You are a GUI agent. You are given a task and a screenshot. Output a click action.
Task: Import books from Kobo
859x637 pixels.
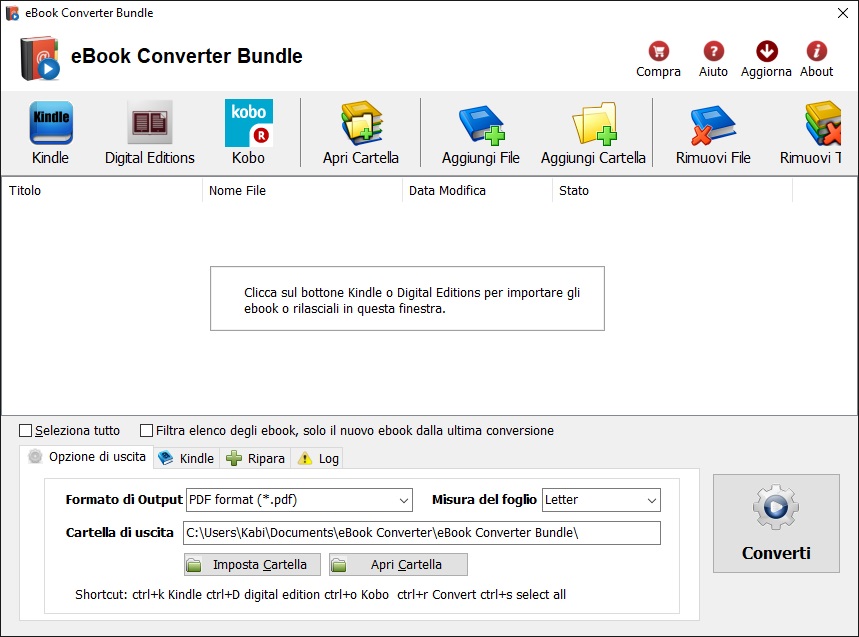249,123
